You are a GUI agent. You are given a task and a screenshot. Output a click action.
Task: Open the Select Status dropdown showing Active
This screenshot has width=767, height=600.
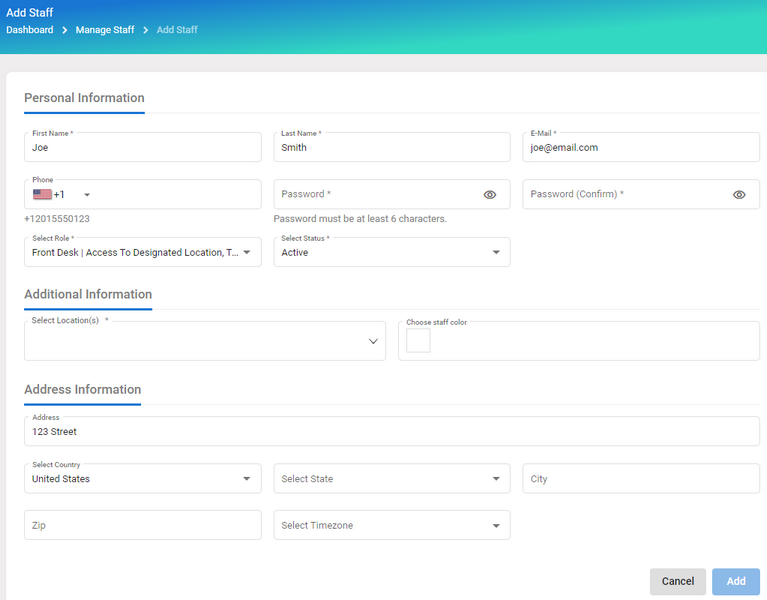[x=392, y=252]
